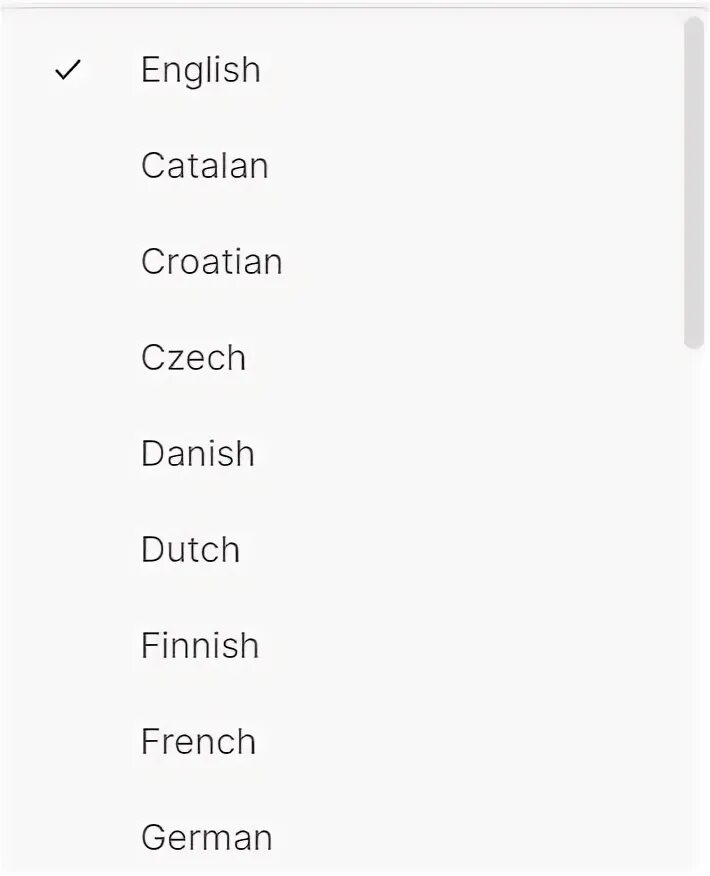Choose the Finnish language entry
The image size is (710, 876).
pyautogui.click(x=199, y=646)
